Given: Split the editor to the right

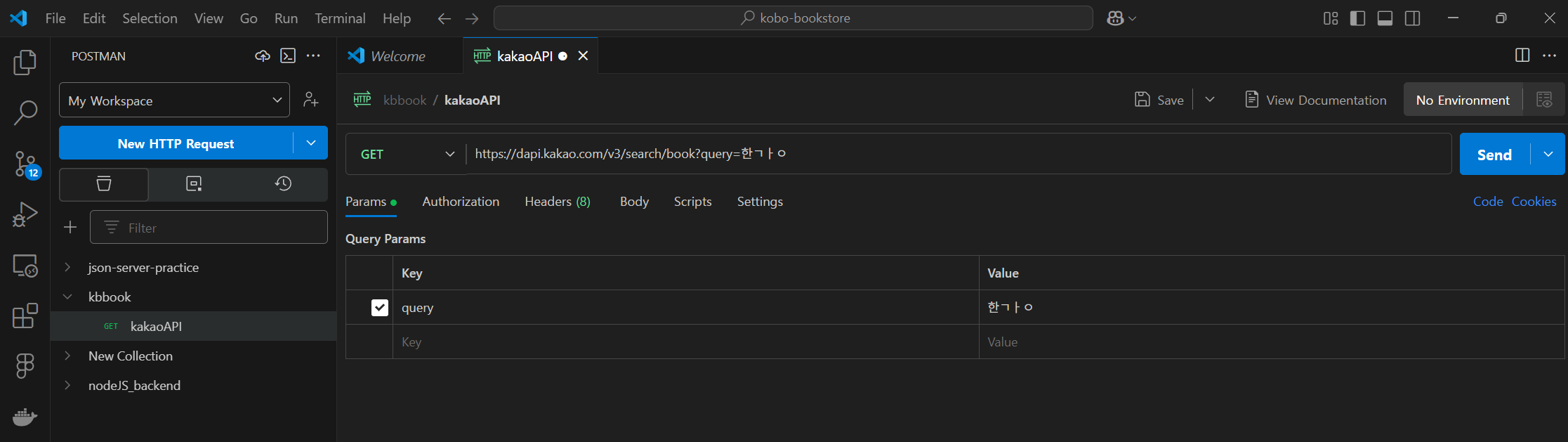Looking at the screenshot, I should click(x=1522, y=56).
